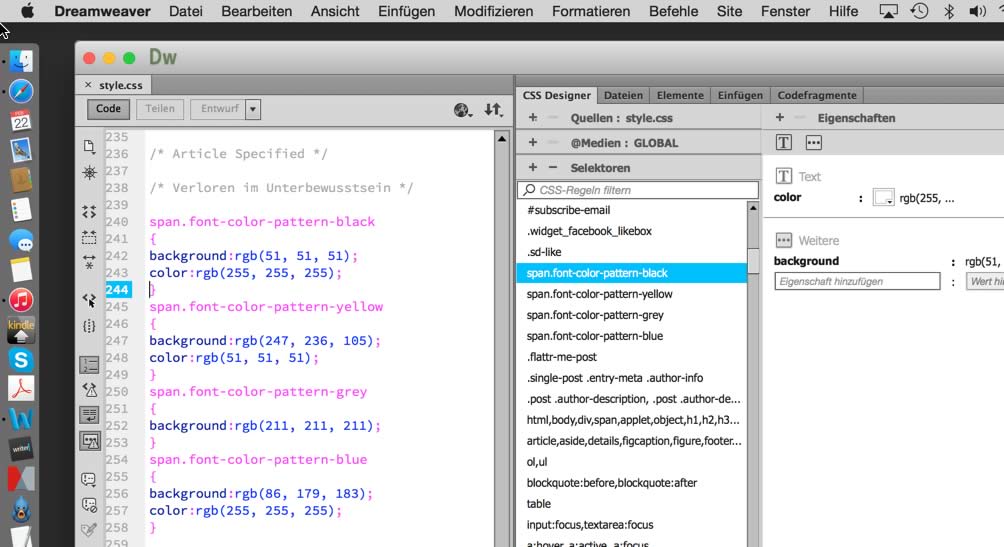Click the remove comment icon

point(89,505)
